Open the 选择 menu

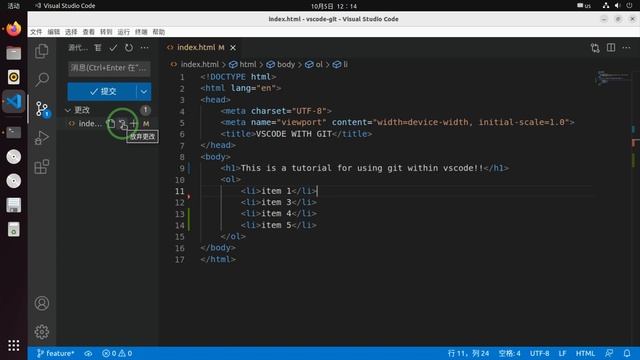pyautogui.click(x=71, y=32)
